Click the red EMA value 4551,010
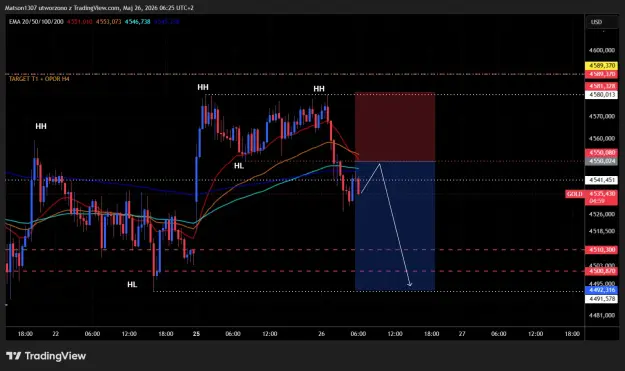The height and width of the screenshot is (371, 625). [79, 22]
